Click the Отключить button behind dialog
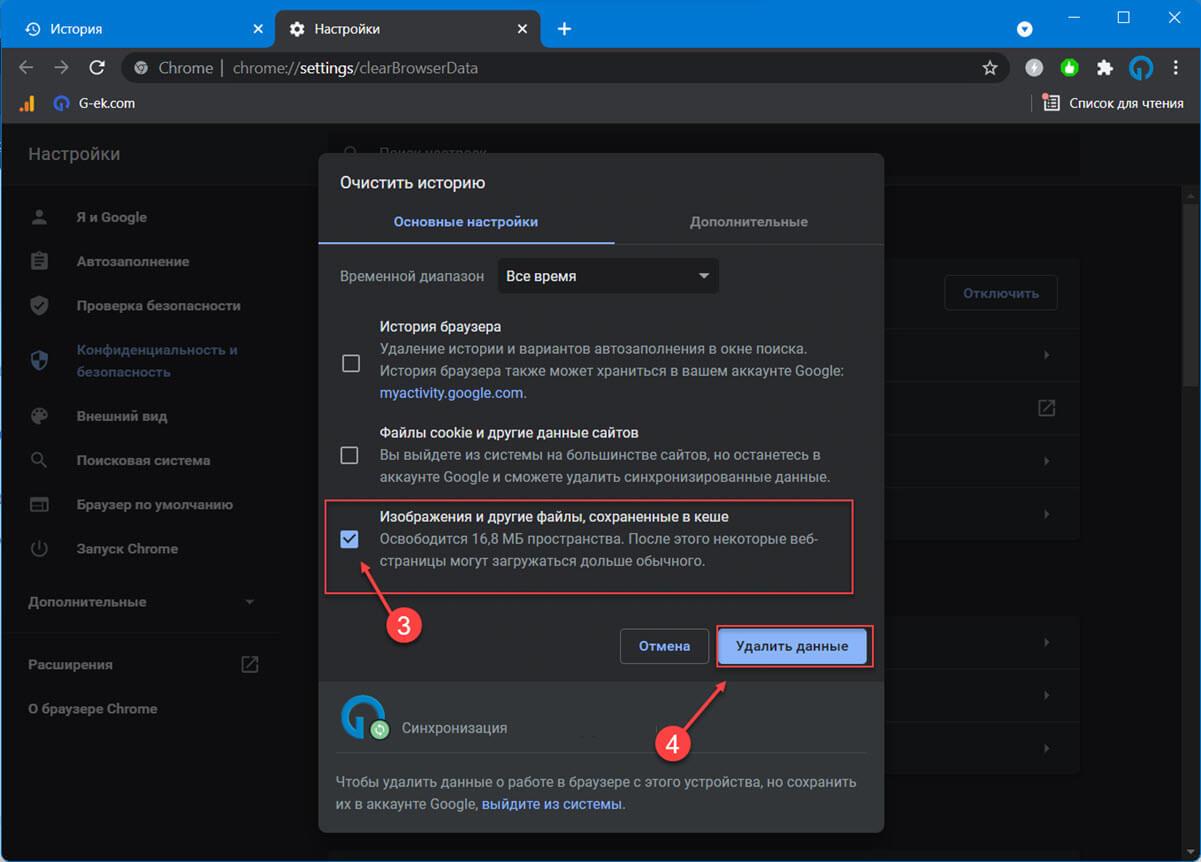Screen dimensions: 1201x862 tap(1001, 293)
